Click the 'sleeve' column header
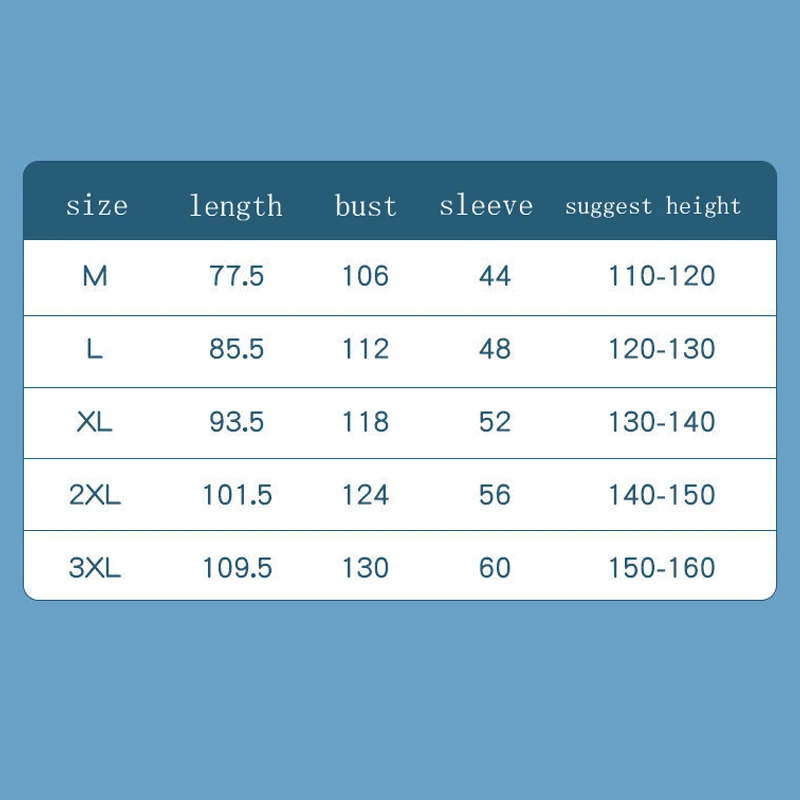 (486, 206)
